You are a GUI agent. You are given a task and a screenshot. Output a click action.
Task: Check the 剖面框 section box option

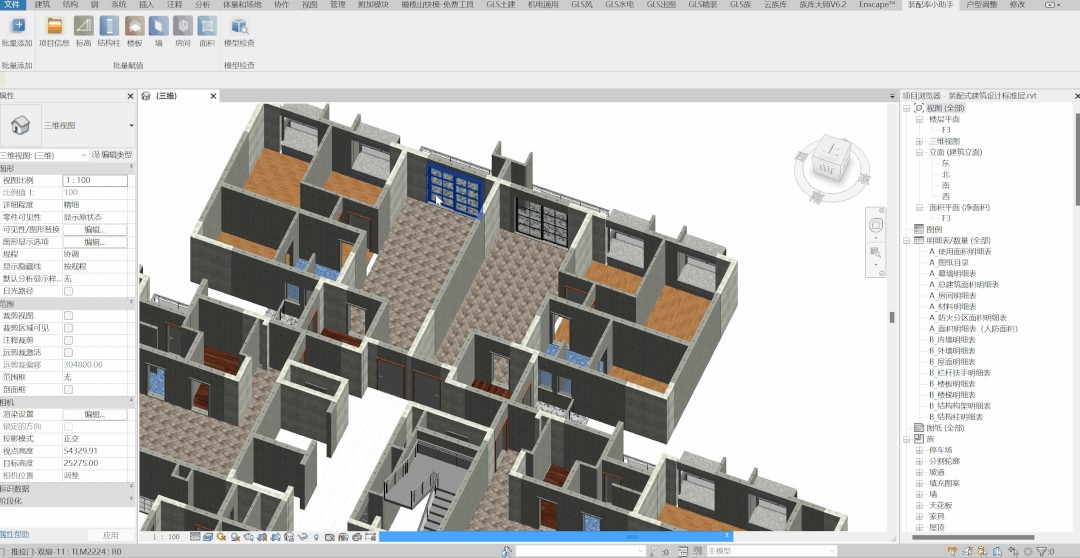pyautogui.click(x=68, y=389)
